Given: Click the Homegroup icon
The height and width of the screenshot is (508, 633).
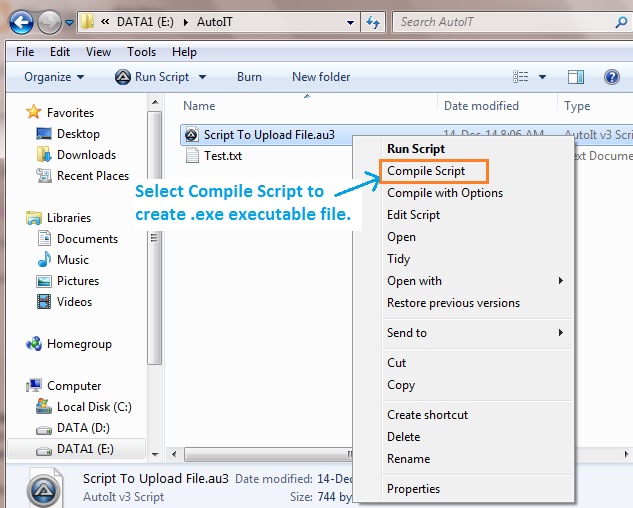Looking at the screenshot, I should pyautogui.click(x=34, y=344).
